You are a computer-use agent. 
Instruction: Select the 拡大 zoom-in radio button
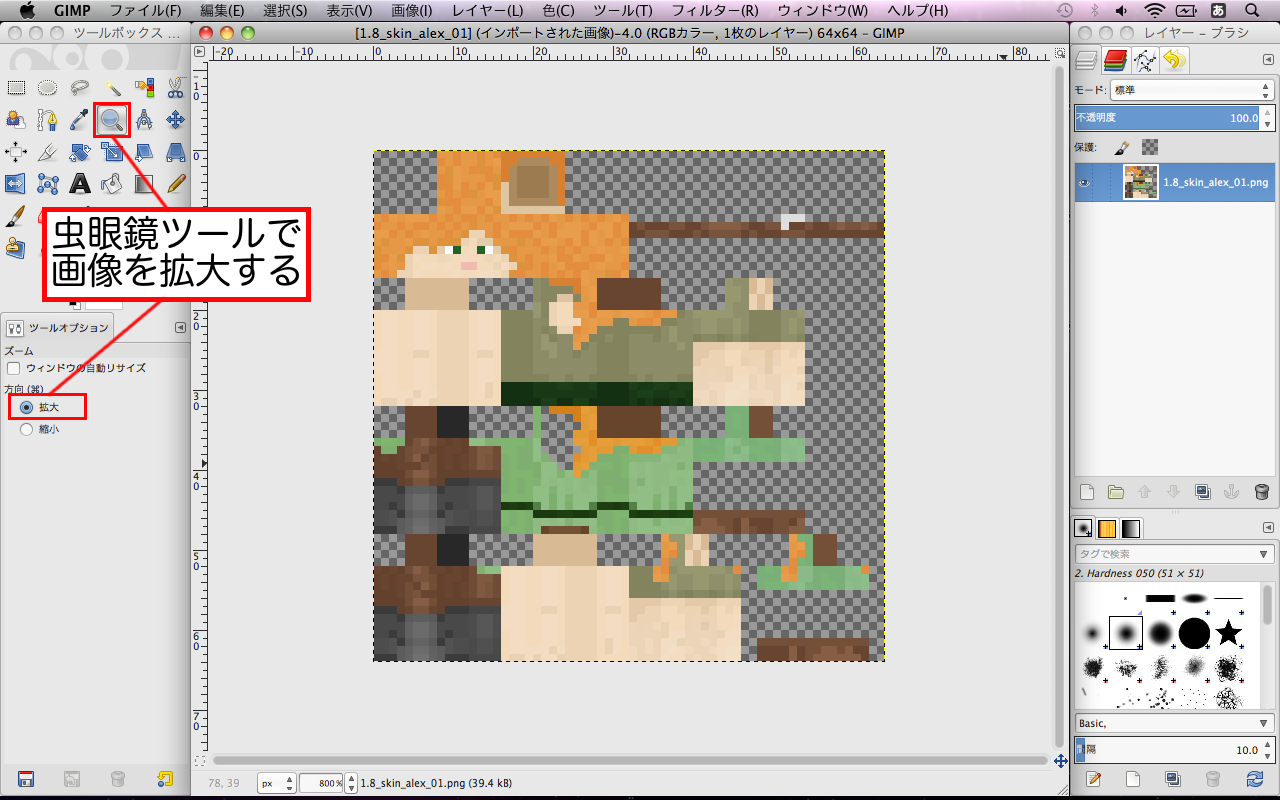[x=26, y=407]
